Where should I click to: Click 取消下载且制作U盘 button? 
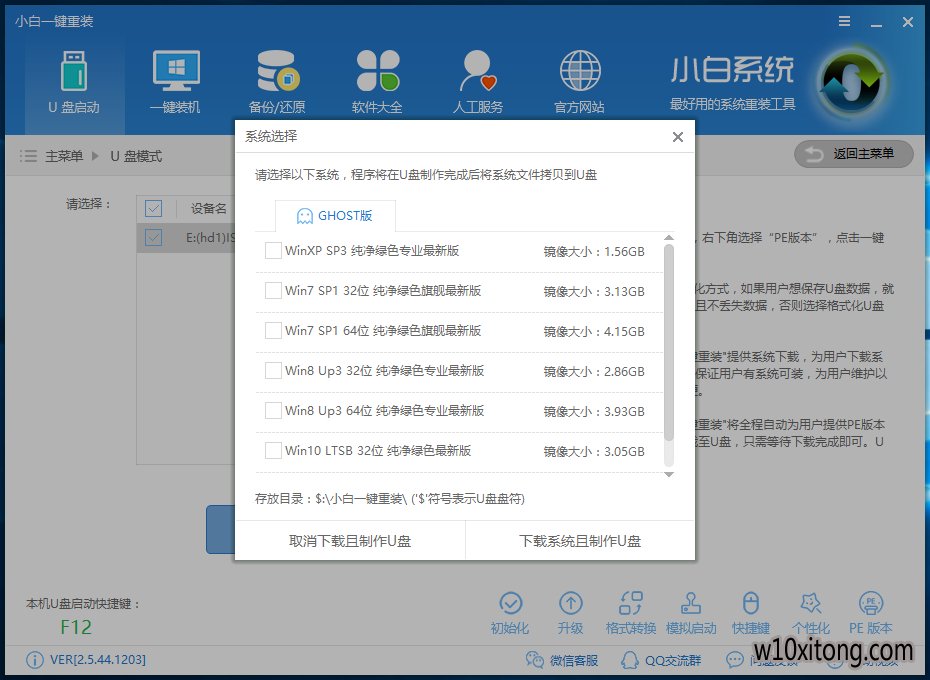coord(350,541)
